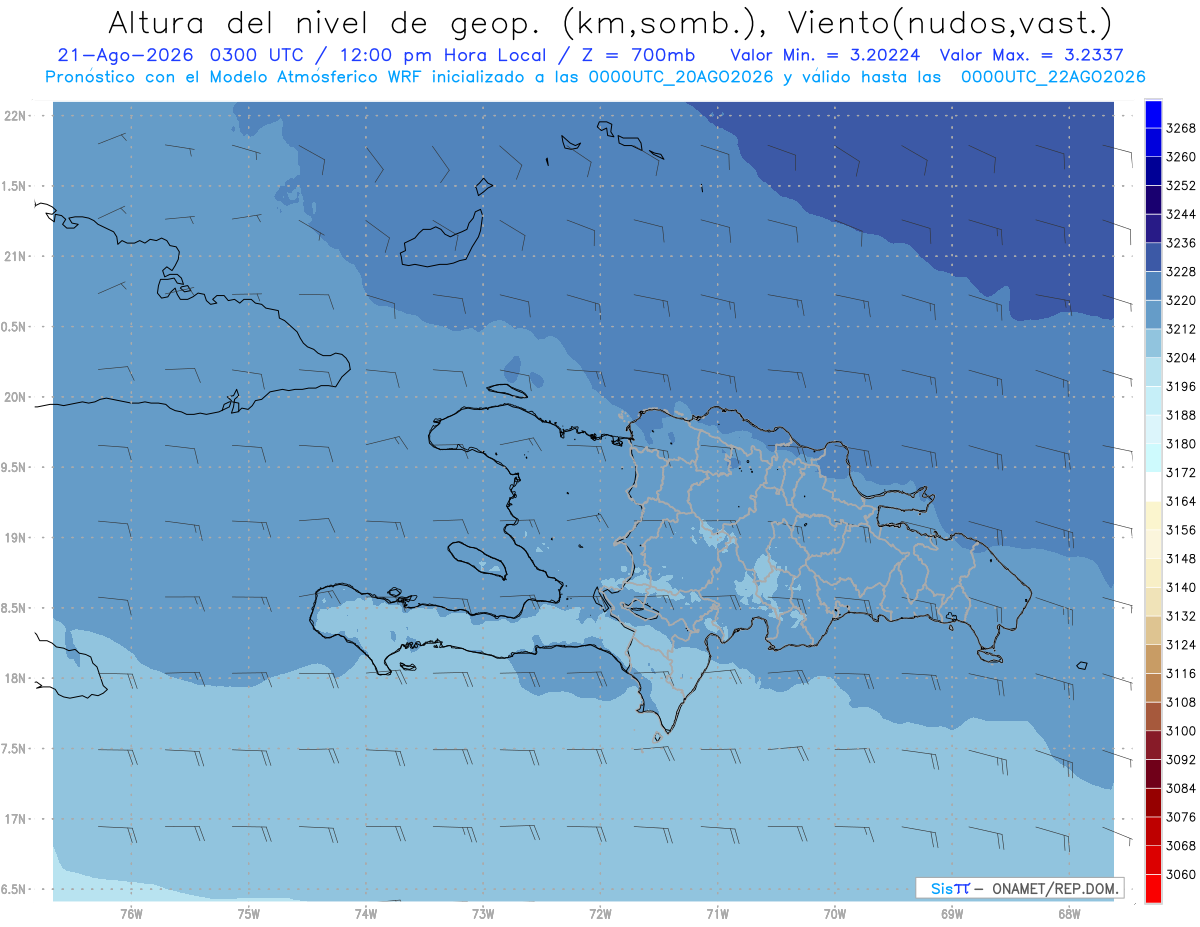Click the legend value '3268'
Viewport: 1200px width, 927px height.
[x=1181, y=128]
